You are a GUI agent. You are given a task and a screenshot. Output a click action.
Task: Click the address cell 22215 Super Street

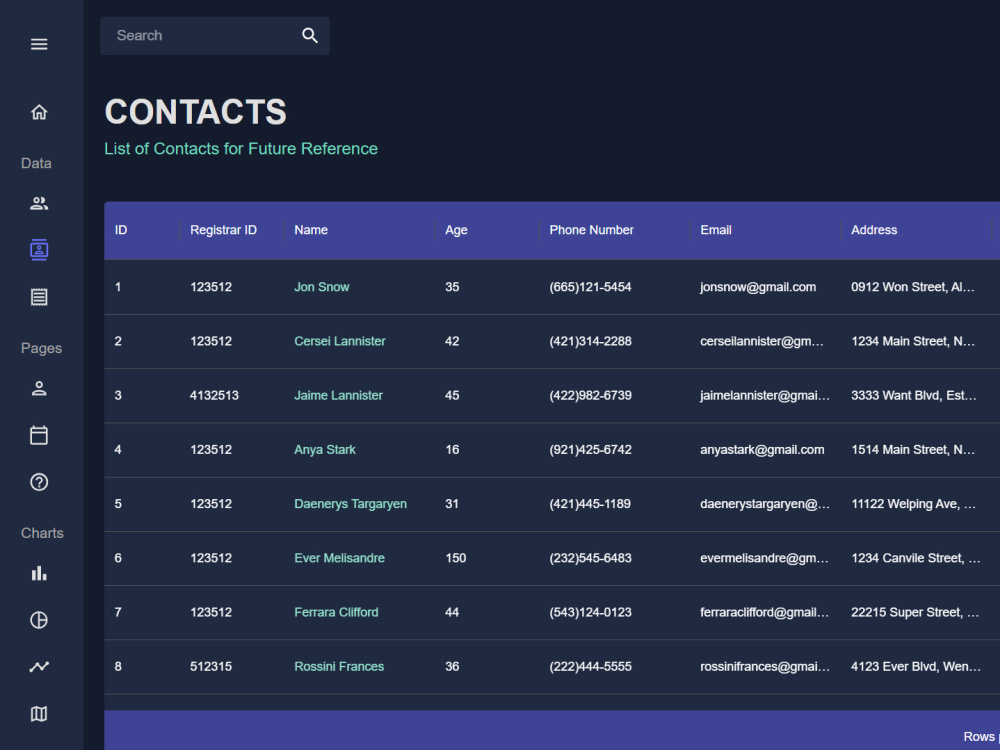click(916, 612)
